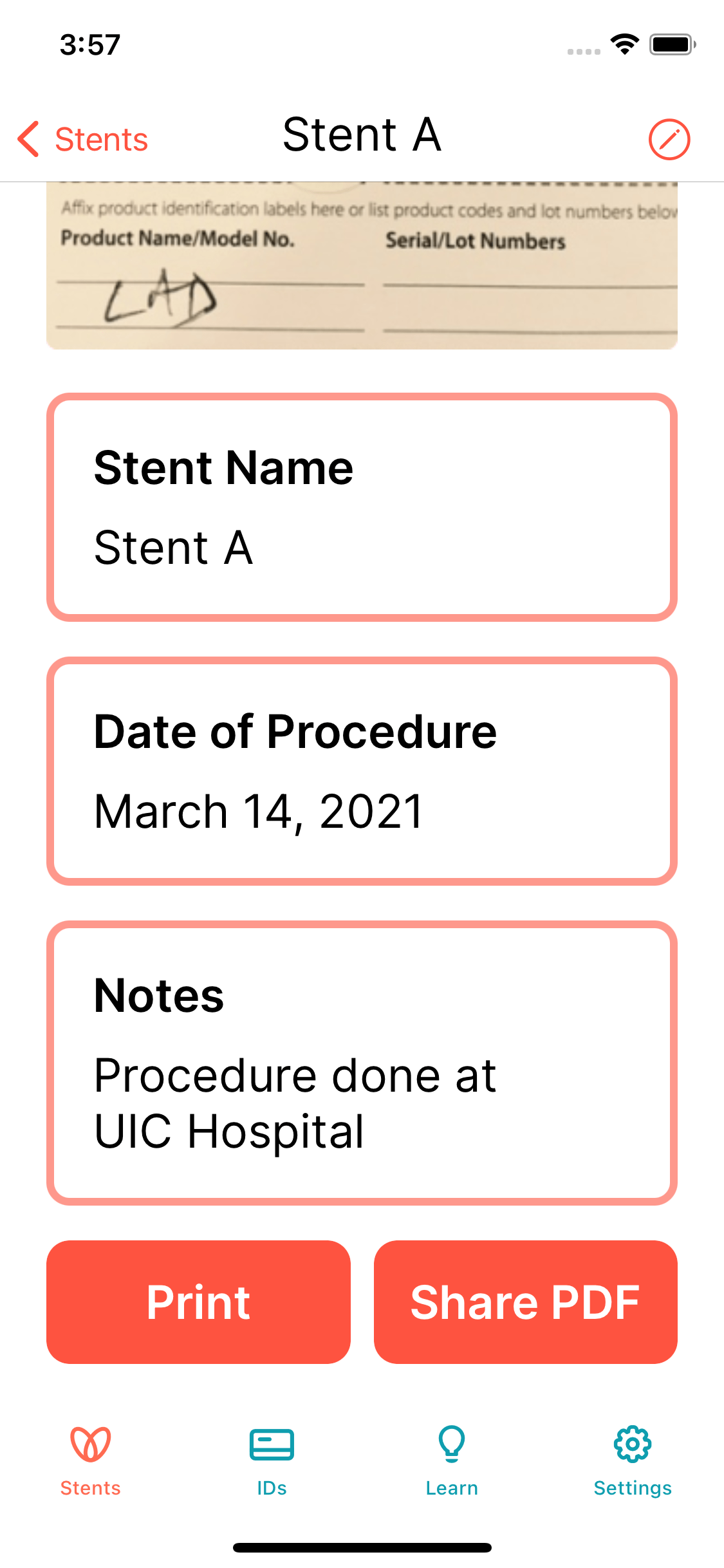Image resolution: width=724 pixels, height=1568 pixels.
Task: Go back to Stents list
Action: pos(82,139)
